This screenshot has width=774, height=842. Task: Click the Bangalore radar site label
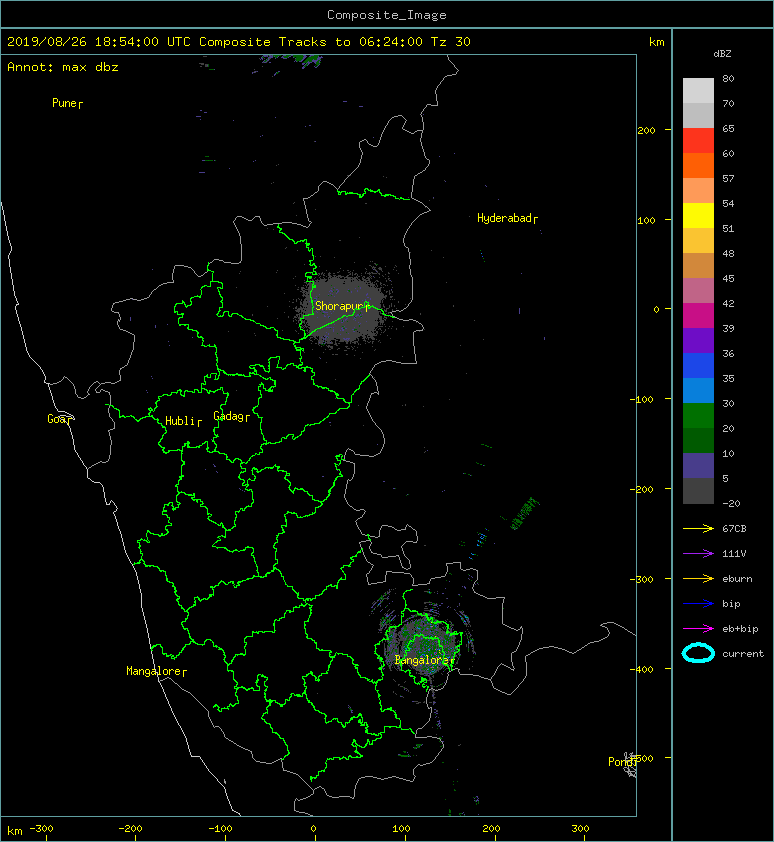(424, 660)
